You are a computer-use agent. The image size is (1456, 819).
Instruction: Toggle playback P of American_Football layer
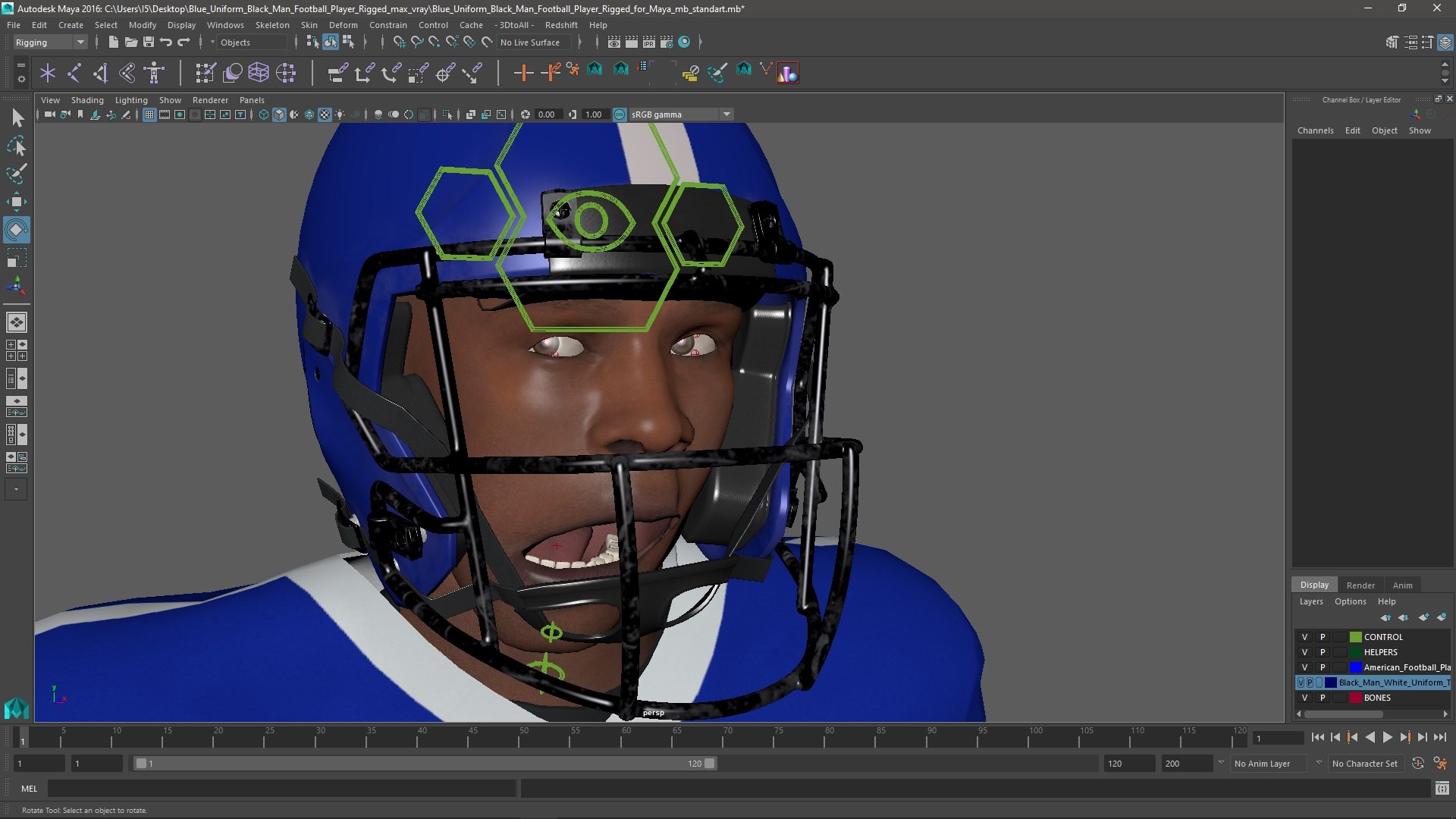[1323, 667]
